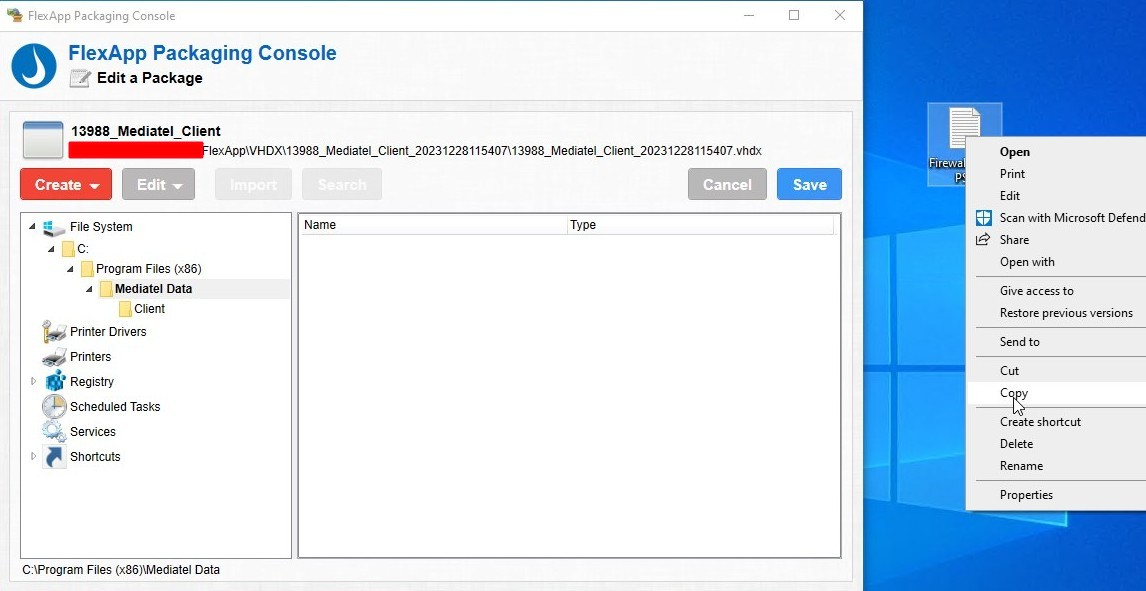
Task: Expand the Registry tree node
Action: 33,381
